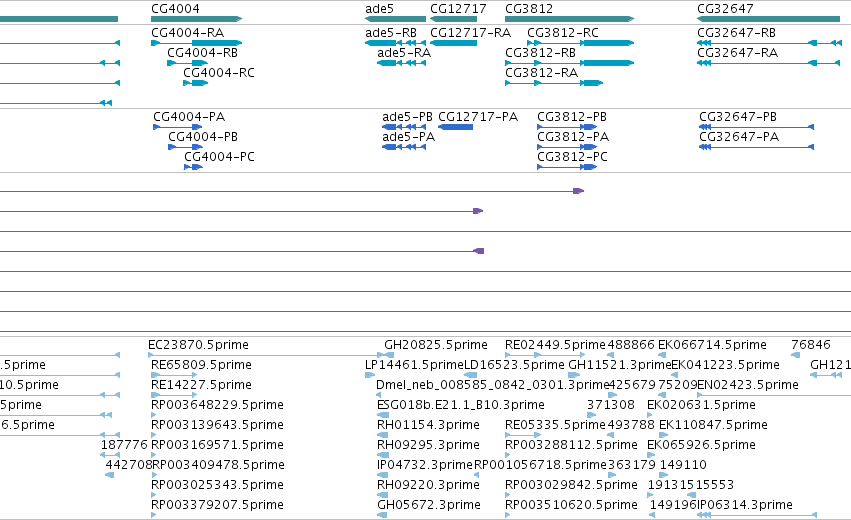This screenshot has height=520, width=851.
Task: Select EST EK065926.5prime
Action: coord(701,445)
